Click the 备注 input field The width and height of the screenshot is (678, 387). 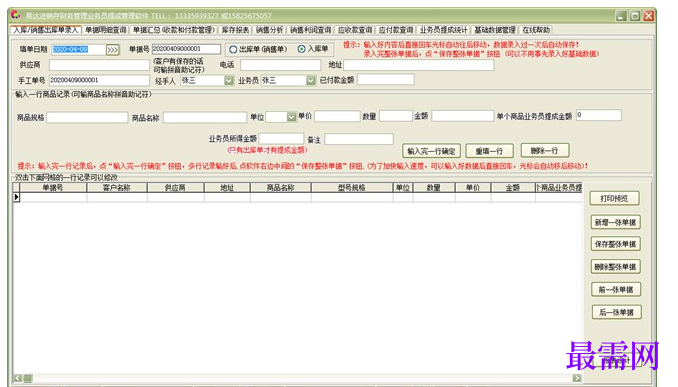(359, 139)
